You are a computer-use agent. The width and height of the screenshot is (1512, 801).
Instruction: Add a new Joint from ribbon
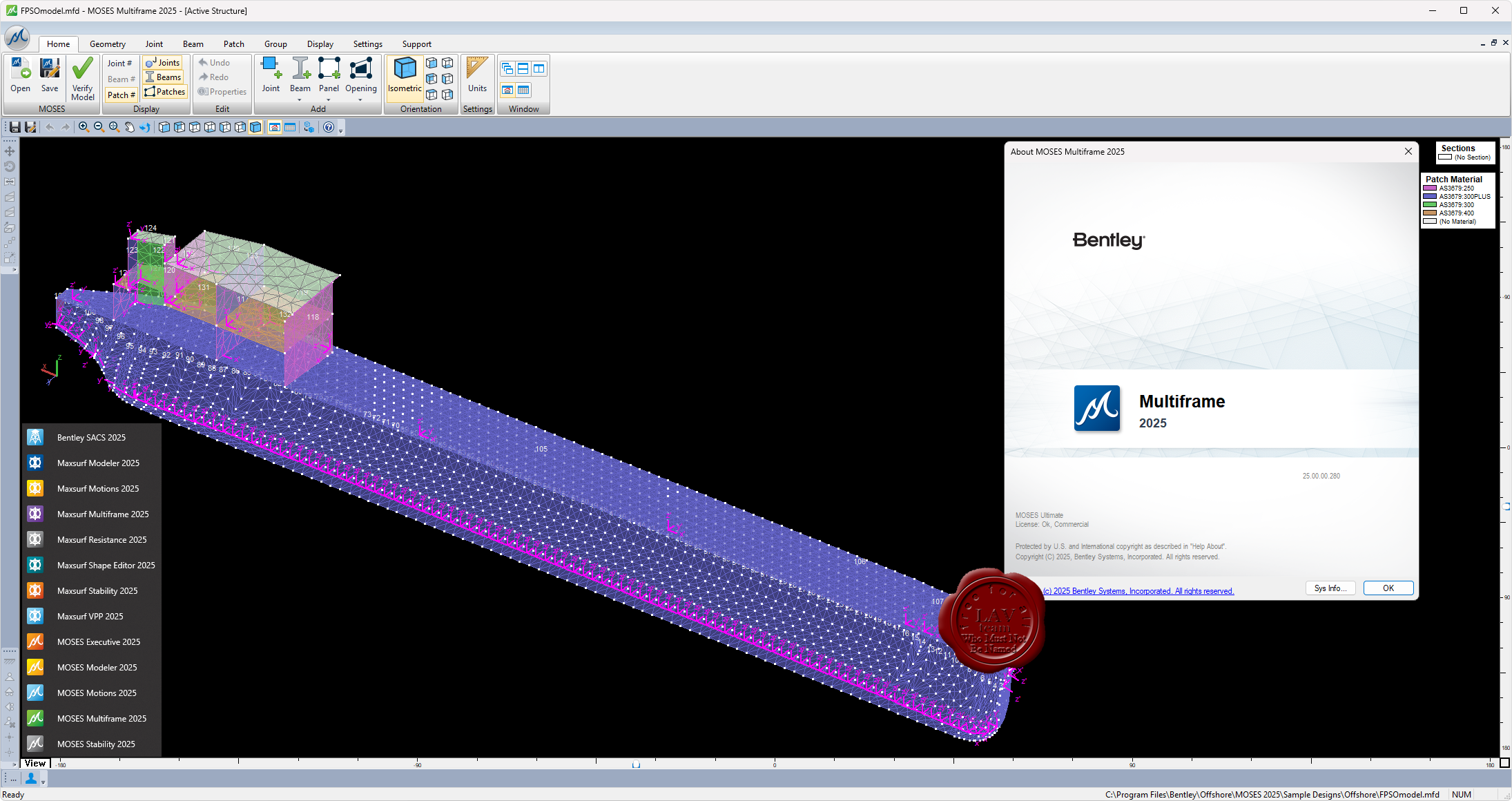tap(271, 75)
